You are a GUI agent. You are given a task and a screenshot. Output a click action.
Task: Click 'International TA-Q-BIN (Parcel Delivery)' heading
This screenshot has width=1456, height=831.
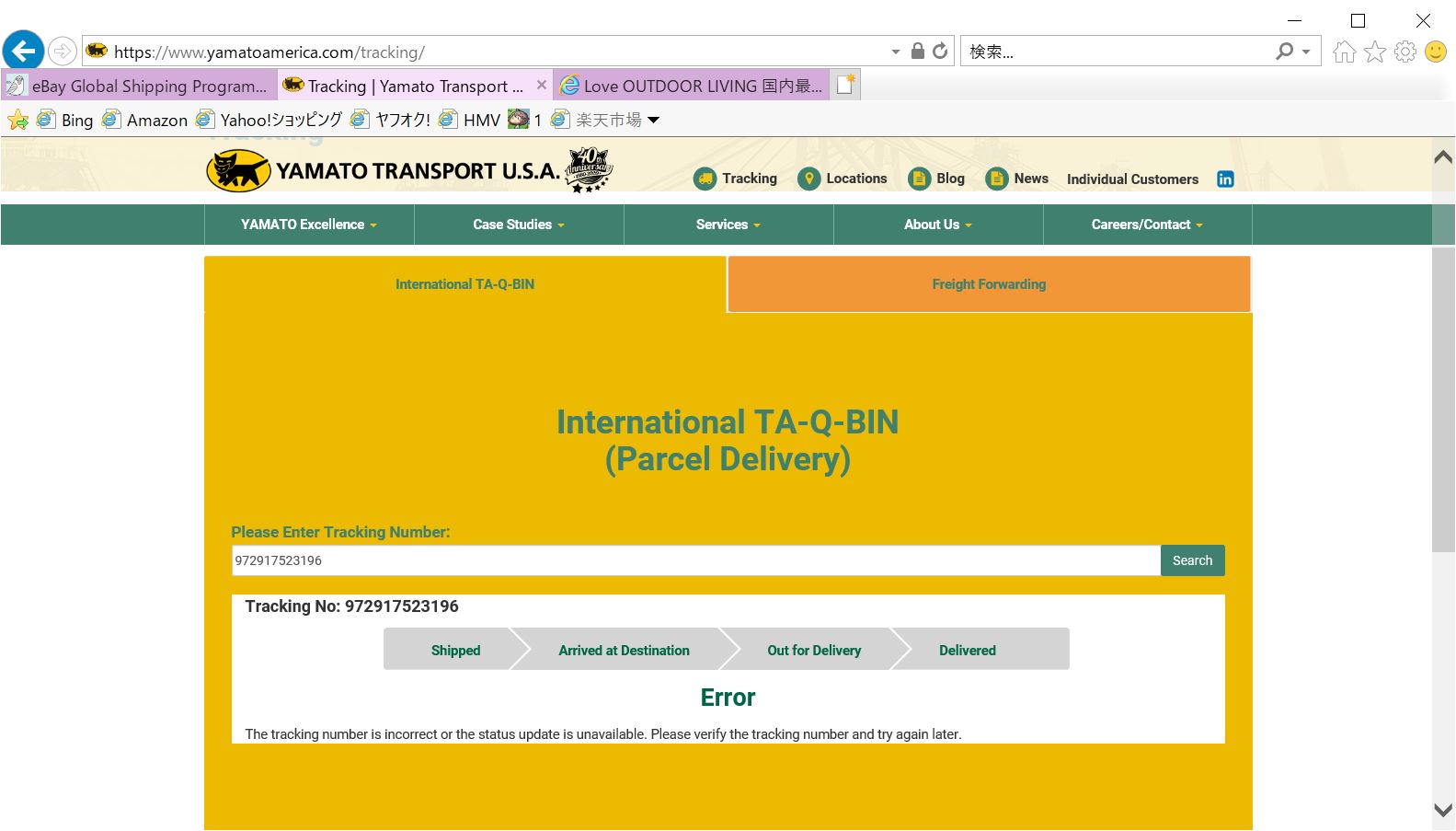coord(728,441)
